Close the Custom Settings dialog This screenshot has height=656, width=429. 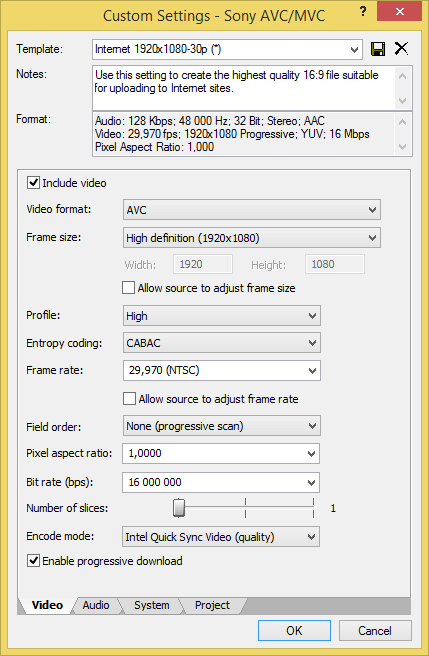pos(399,12)
